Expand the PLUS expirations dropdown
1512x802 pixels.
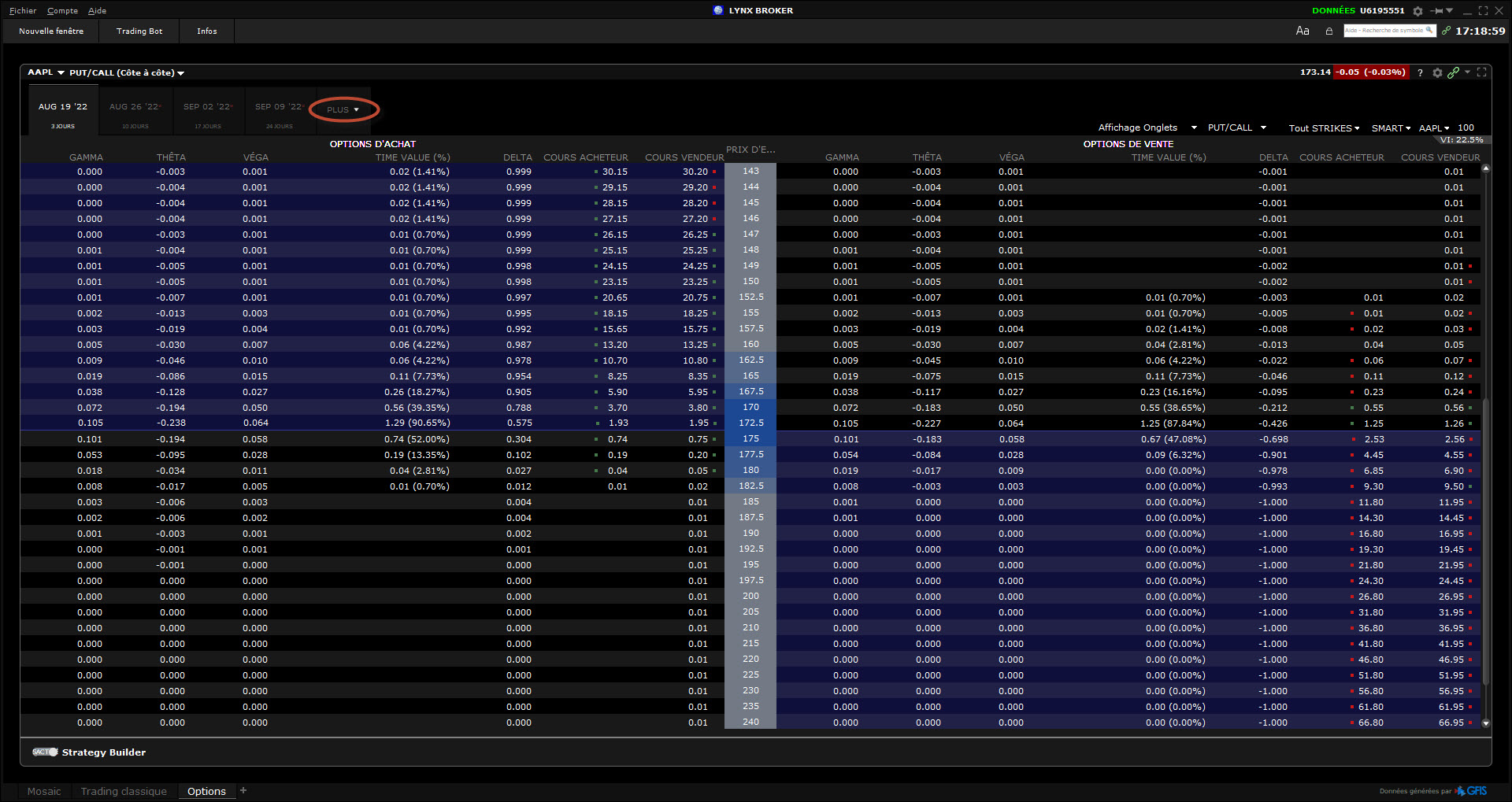pos(343,109)
